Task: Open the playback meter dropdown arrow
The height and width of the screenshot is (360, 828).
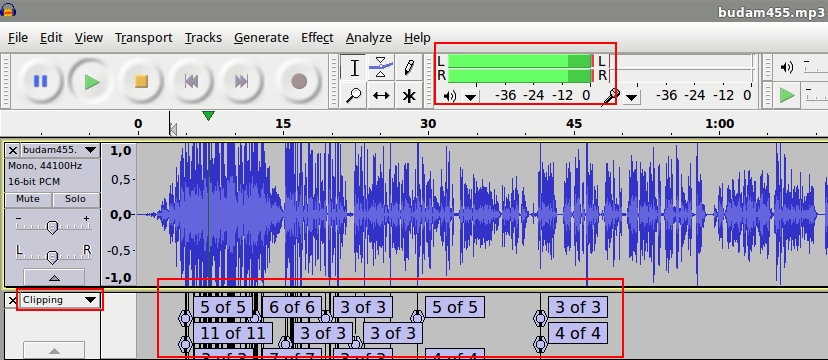Action: click(x=471, y=97)
